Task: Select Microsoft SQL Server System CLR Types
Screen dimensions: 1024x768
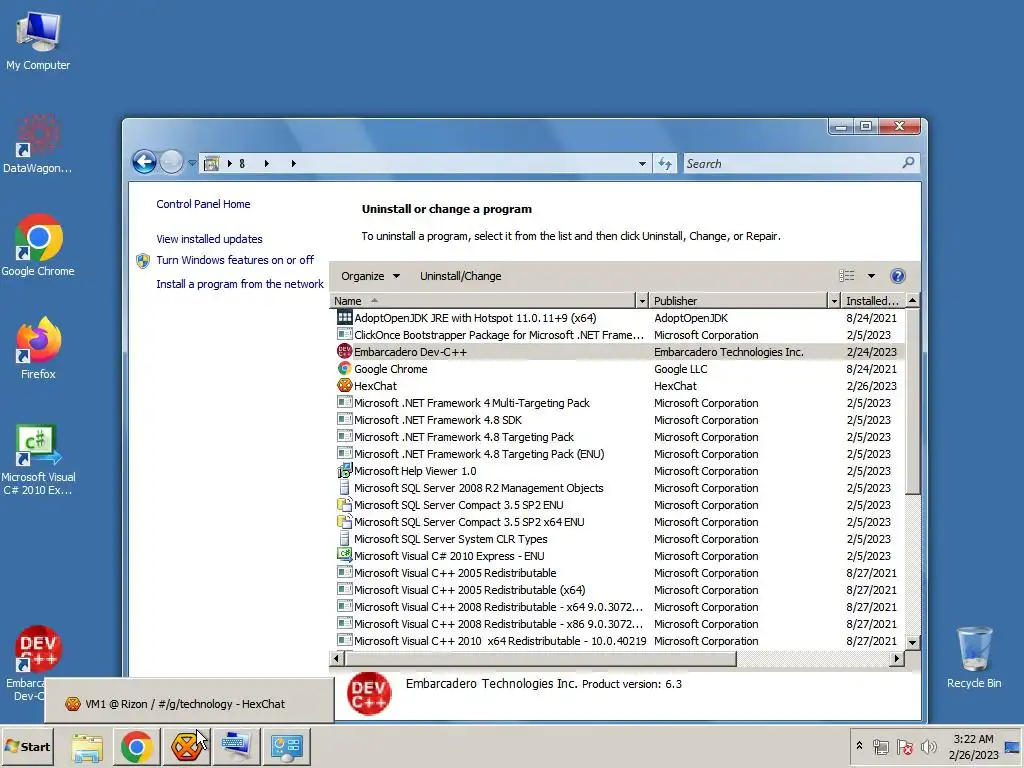Action: click(617, 539)
